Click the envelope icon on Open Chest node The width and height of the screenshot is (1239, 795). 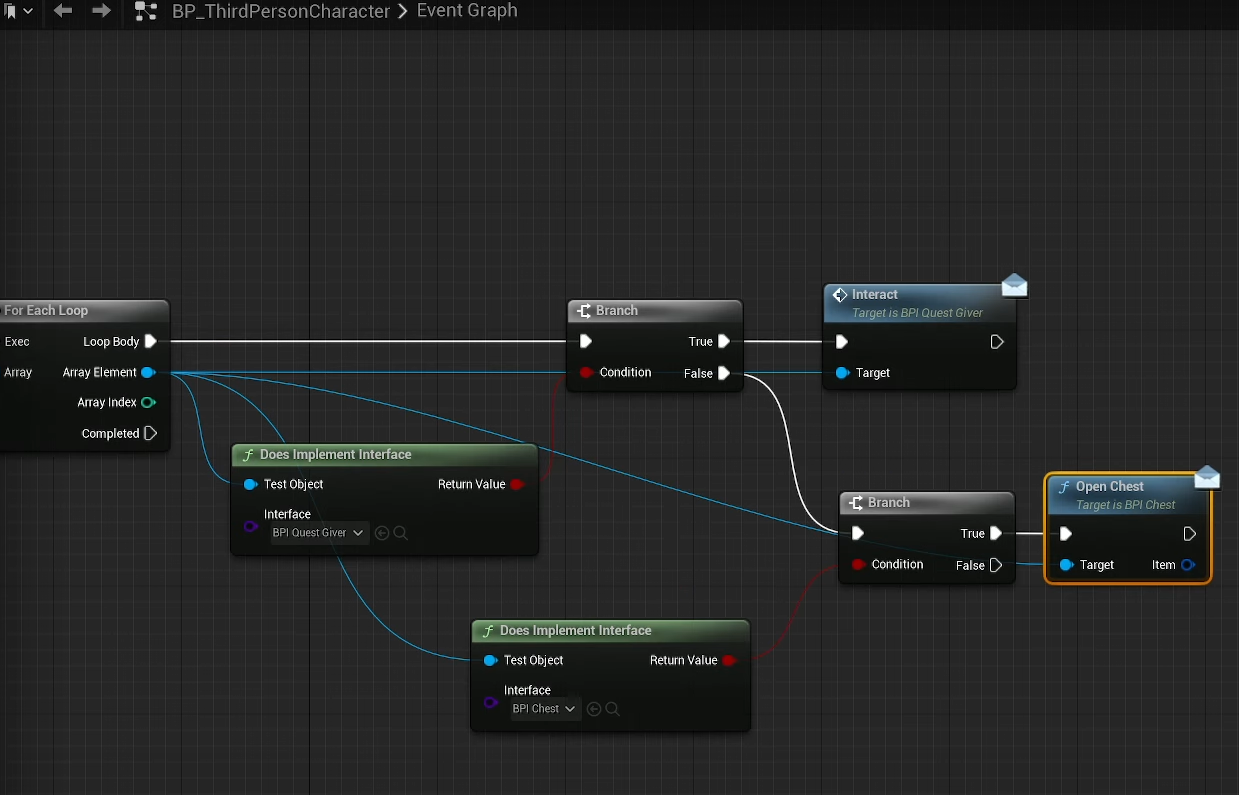1207,478
